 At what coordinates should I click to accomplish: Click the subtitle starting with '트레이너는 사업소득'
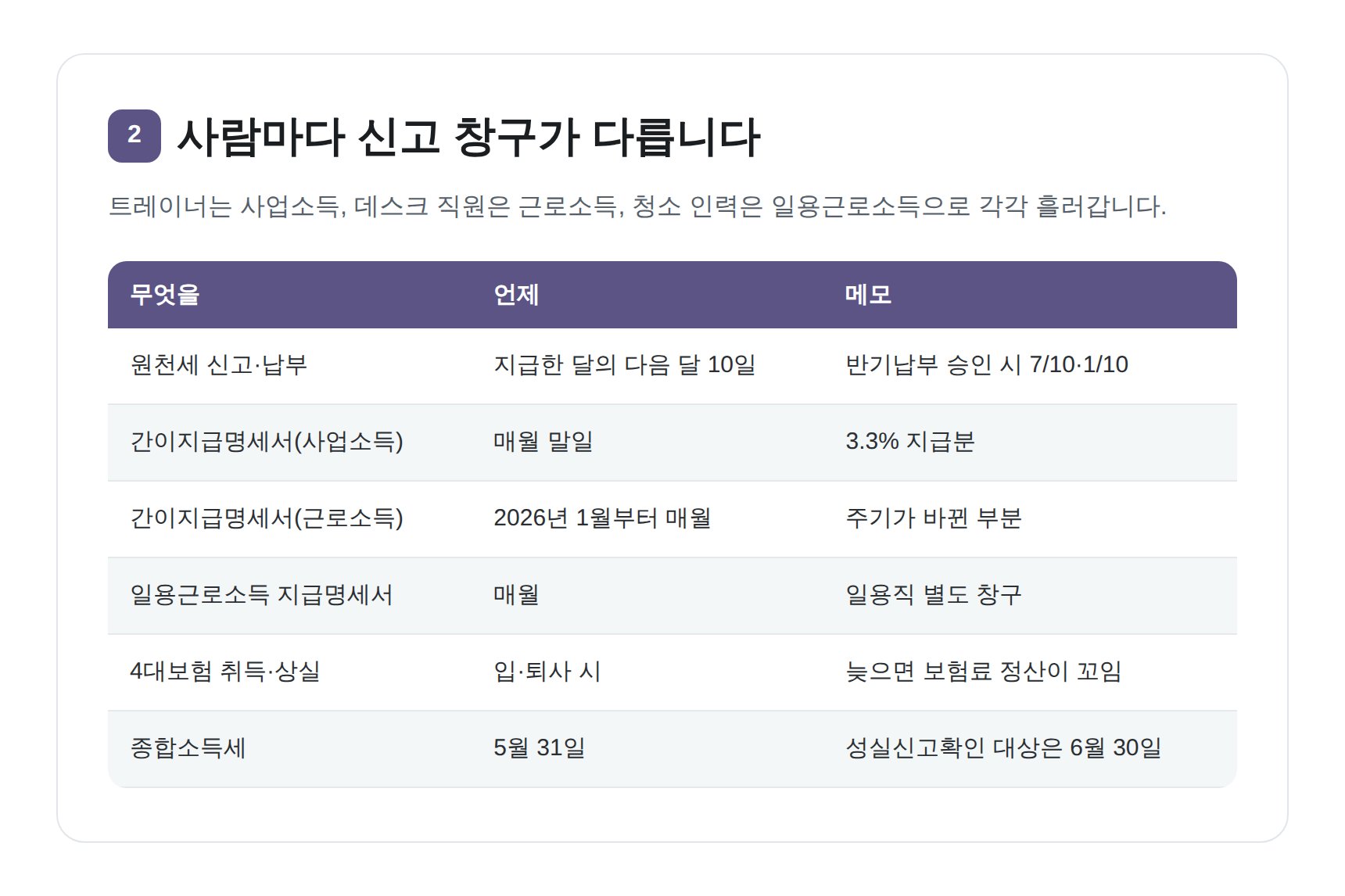(x=637, y=206)
